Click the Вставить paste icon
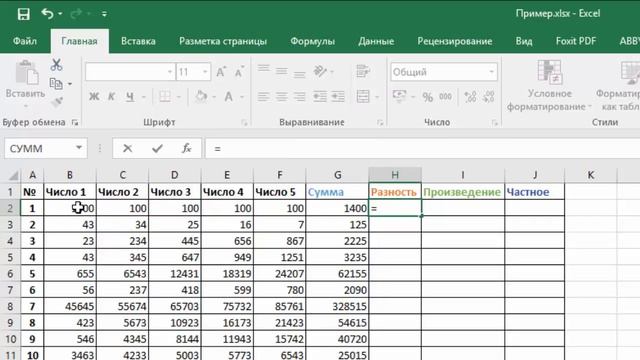Screen dimensions: 640x360 click(x=27, y=73)
